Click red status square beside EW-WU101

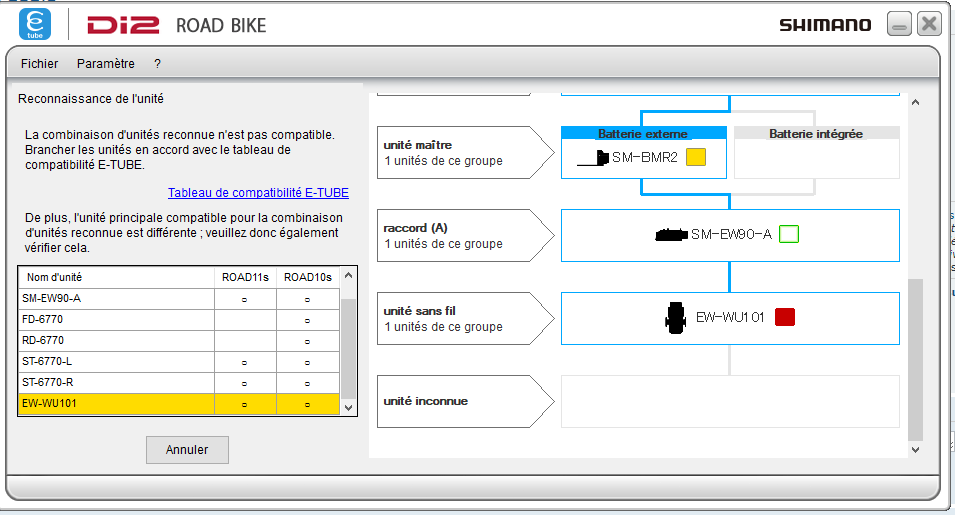tap(785, 317)
